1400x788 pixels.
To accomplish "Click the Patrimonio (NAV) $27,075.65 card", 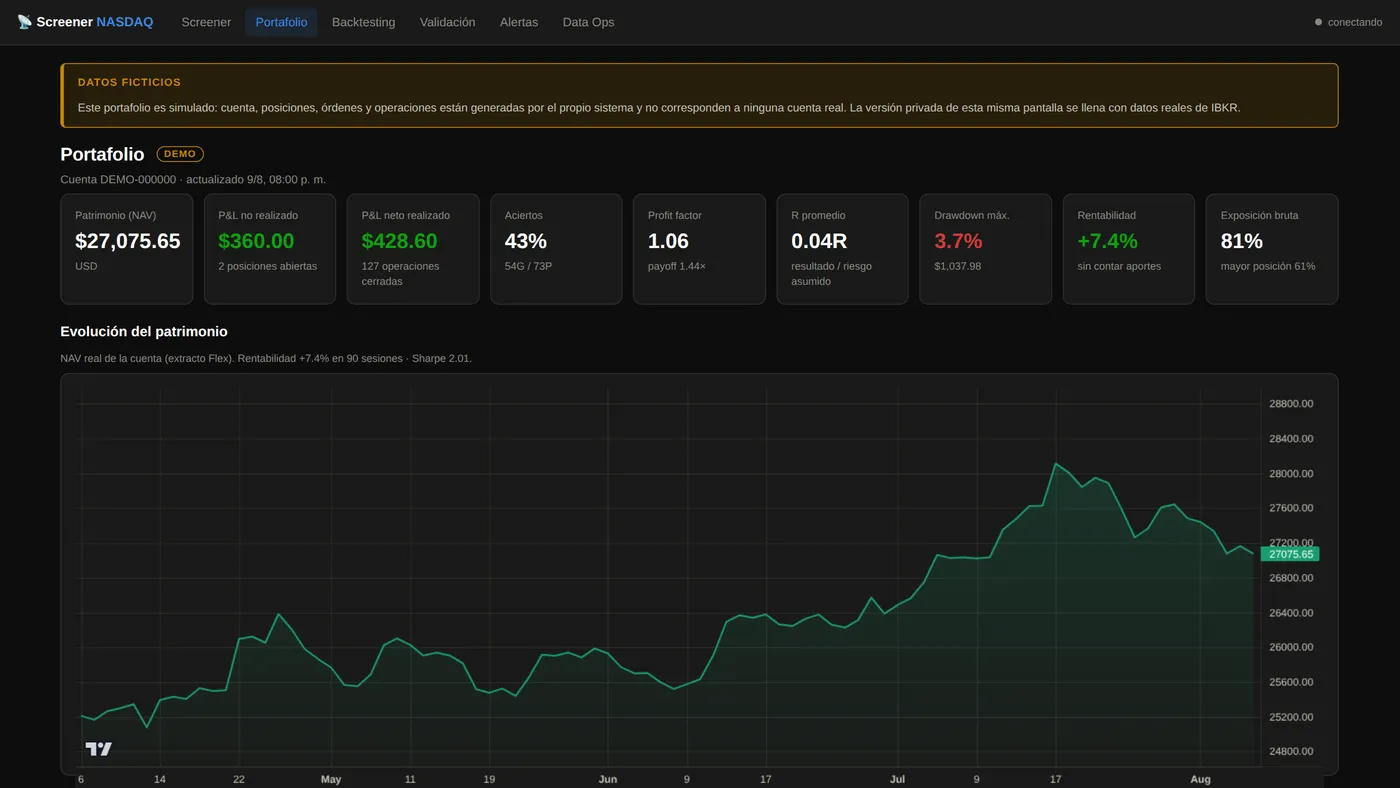I will pyautogui.click(x=127, y=249).
